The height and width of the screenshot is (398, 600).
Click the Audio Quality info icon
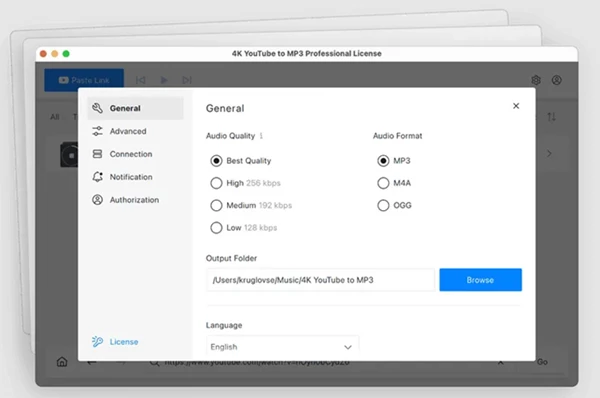tap(261, 136)
